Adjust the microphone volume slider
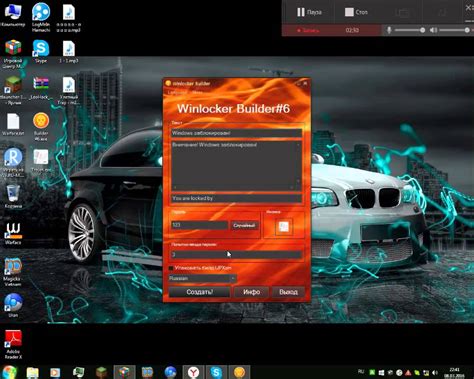The image size is (474, 379). pyautogui.click(x=410, y=30)
